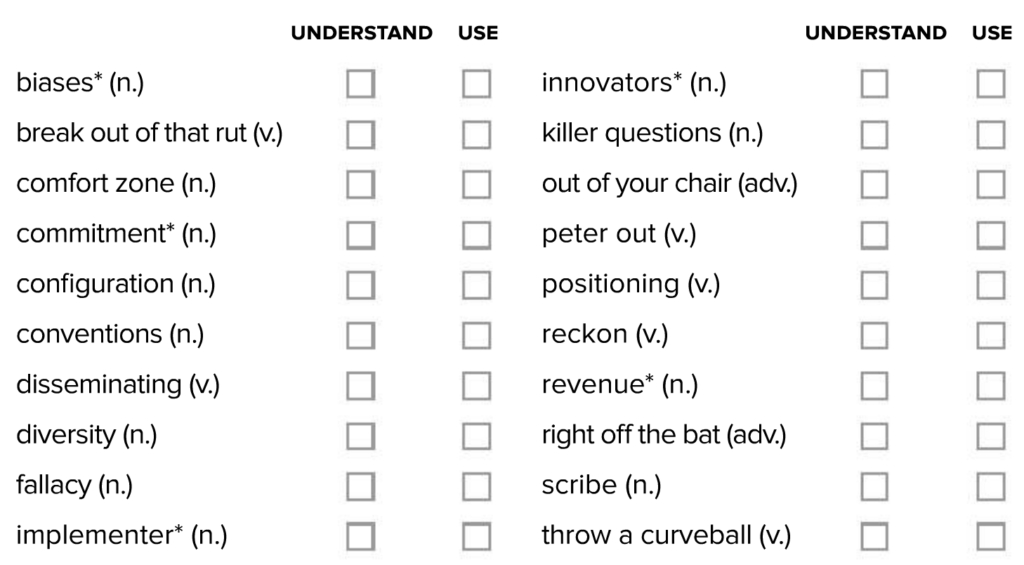The height and width of the screenshot is (565, 1024).
Task: Tick Understand for break out of that rut
Action: pos(360,134)
